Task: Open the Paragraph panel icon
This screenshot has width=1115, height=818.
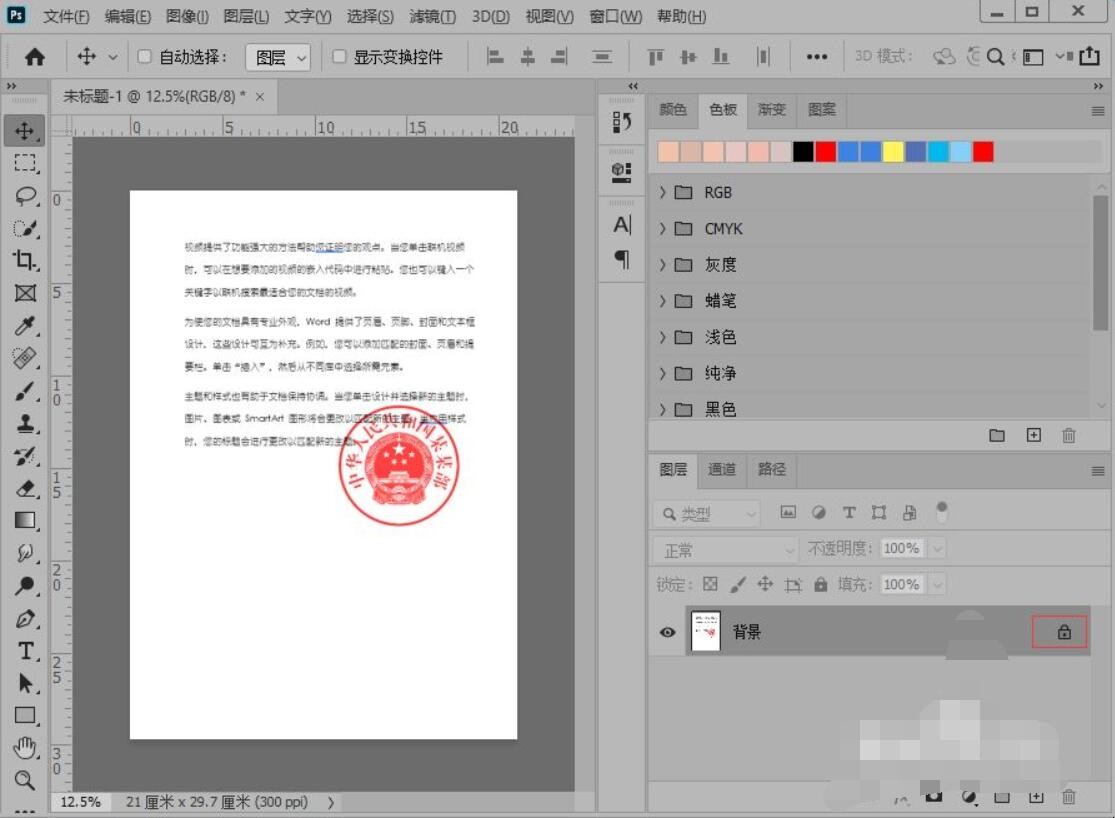Action: 621,259
